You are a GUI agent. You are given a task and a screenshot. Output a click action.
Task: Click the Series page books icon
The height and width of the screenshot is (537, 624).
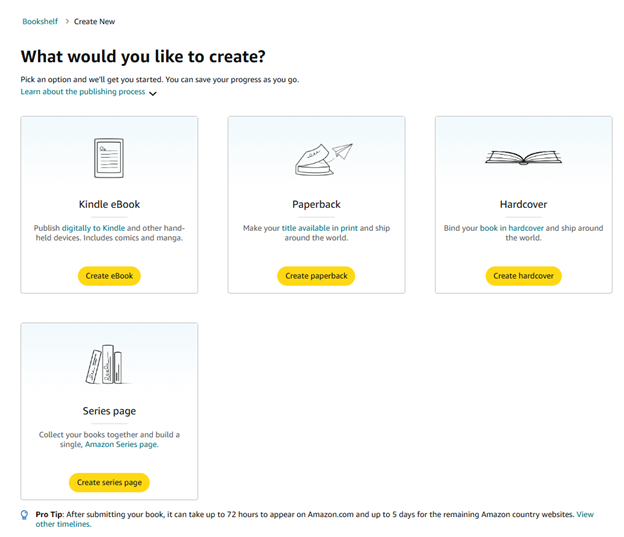click(104, 364)
